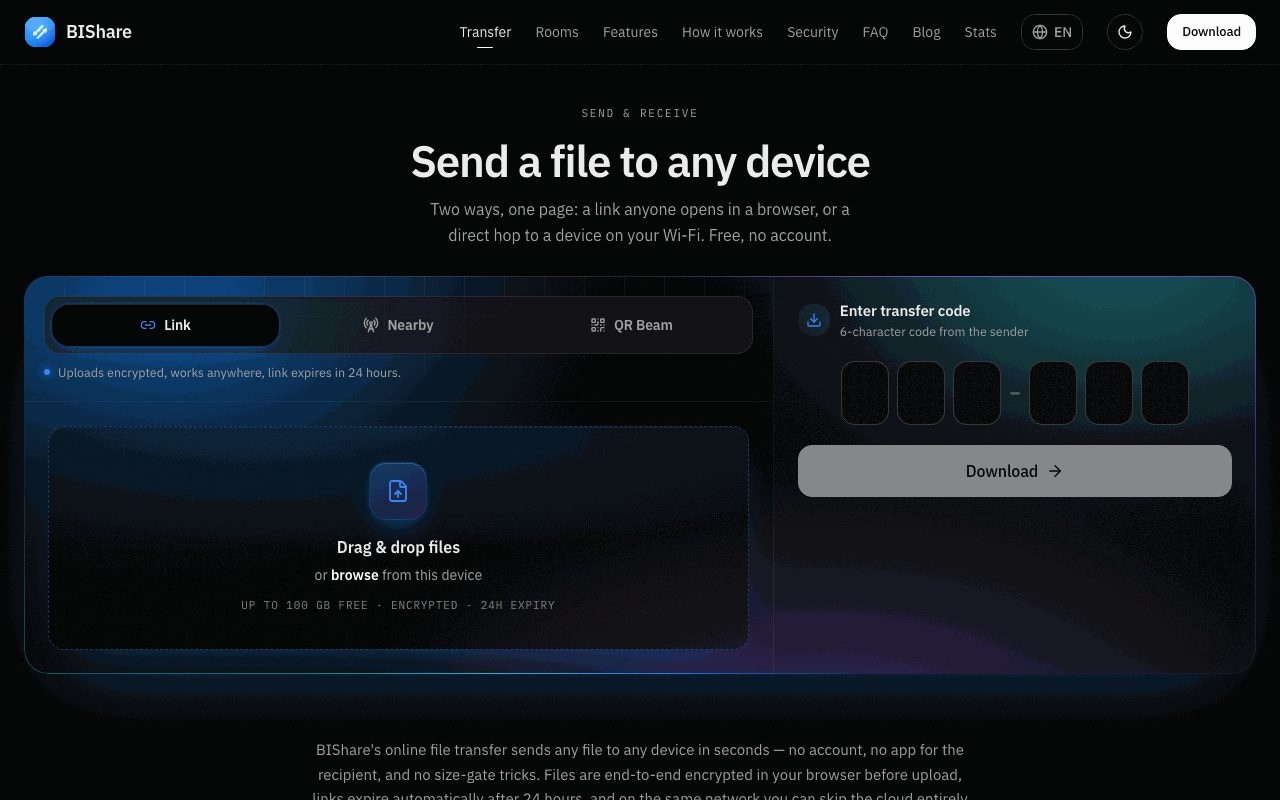Click the BIShare brand name
This screenshot has width=1280, height=800.
point(99,32)
